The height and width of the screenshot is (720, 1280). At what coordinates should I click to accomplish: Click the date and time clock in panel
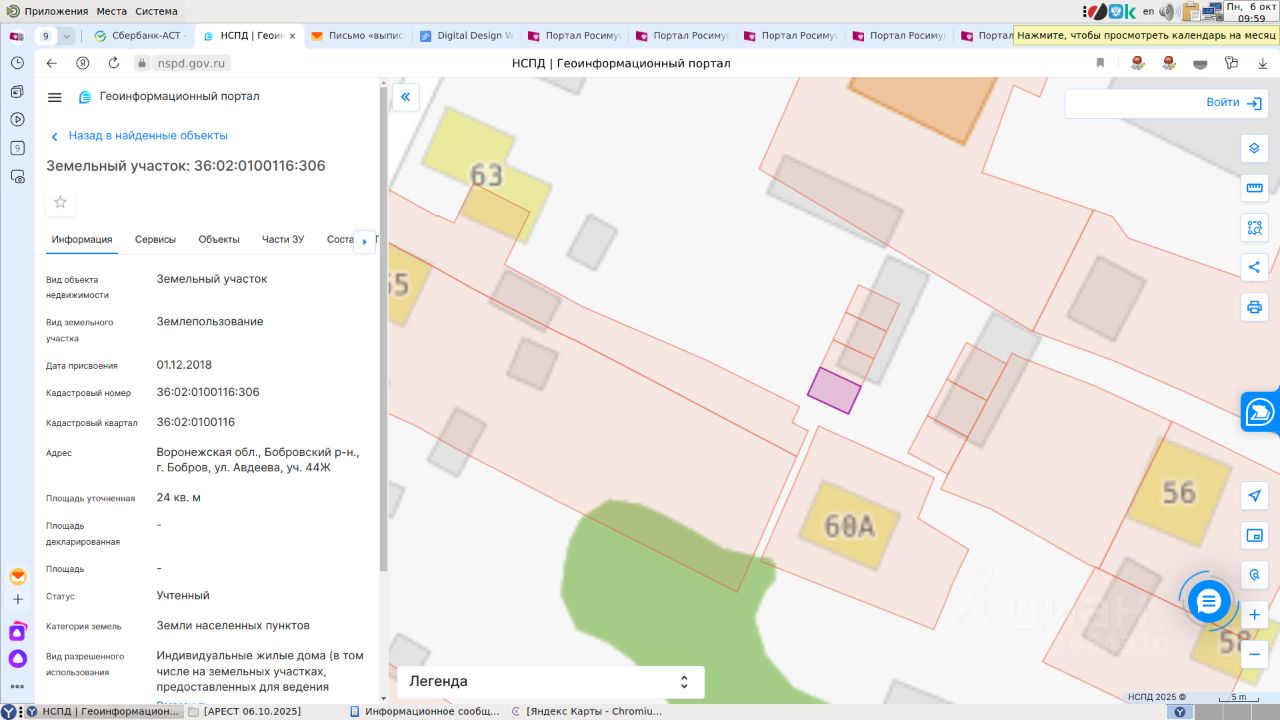pyautogui.click(x=1251, y=11)
